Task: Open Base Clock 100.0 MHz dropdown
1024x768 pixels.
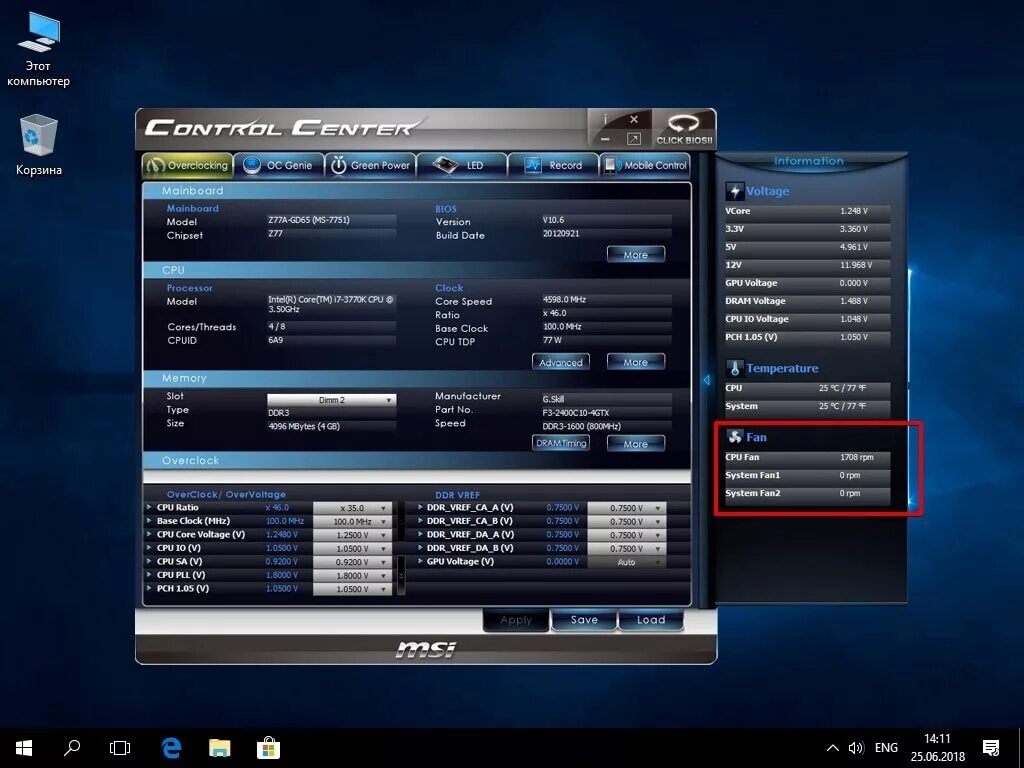Action: [353, 521]
